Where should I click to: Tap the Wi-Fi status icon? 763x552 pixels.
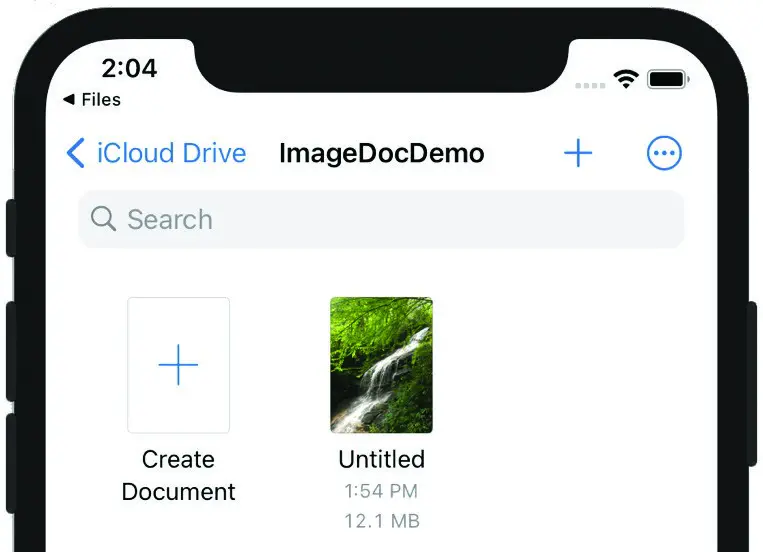point(626,78)
